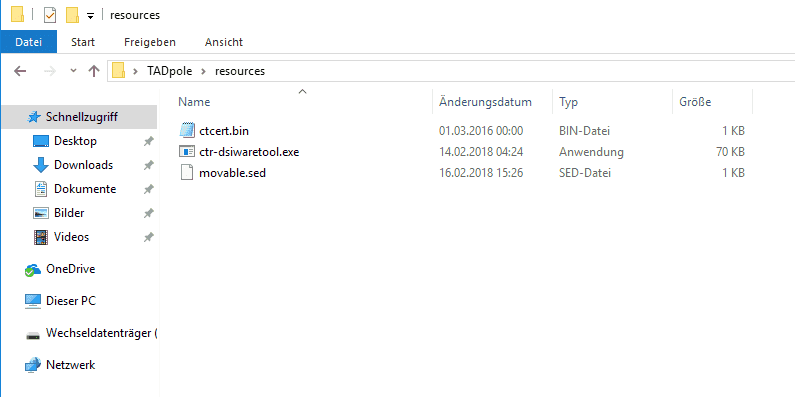
Task: Select Schnellzugriff in navigation pane
Action: pos(82,117)
